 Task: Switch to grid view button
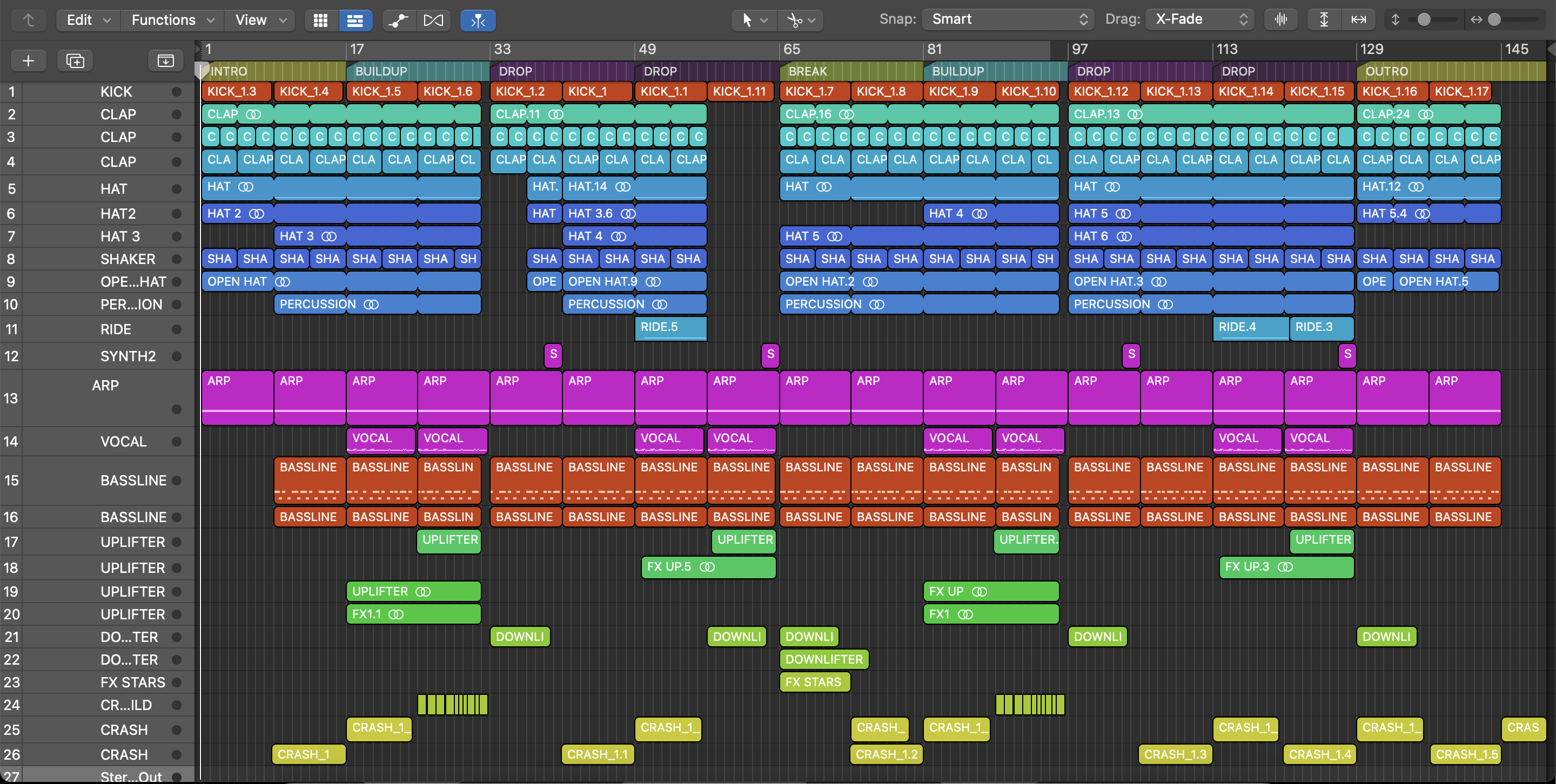point(321,21)
